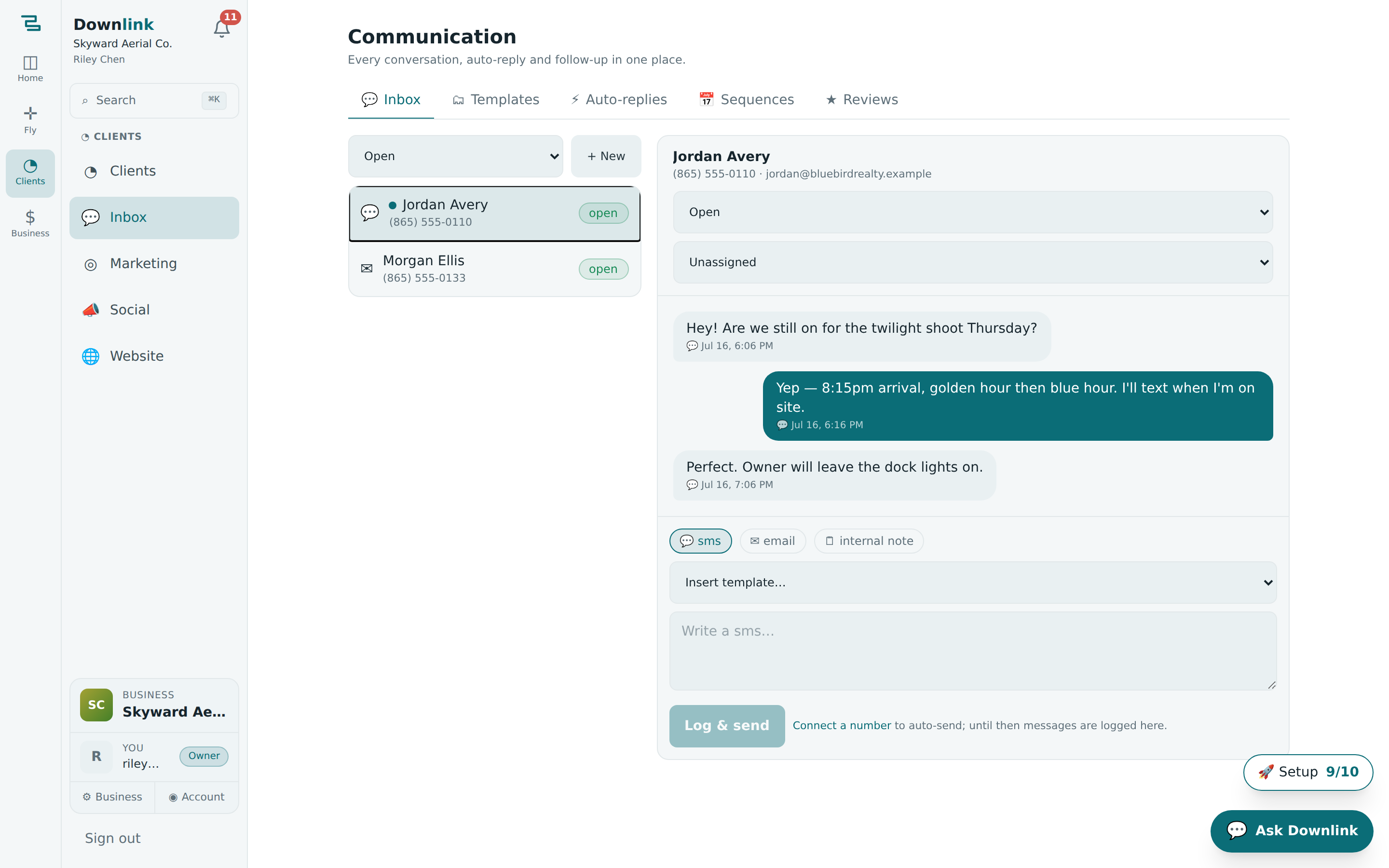
Task: Focus the Write a sms text area
Action: pyautogui.click(x=973, y=651)
